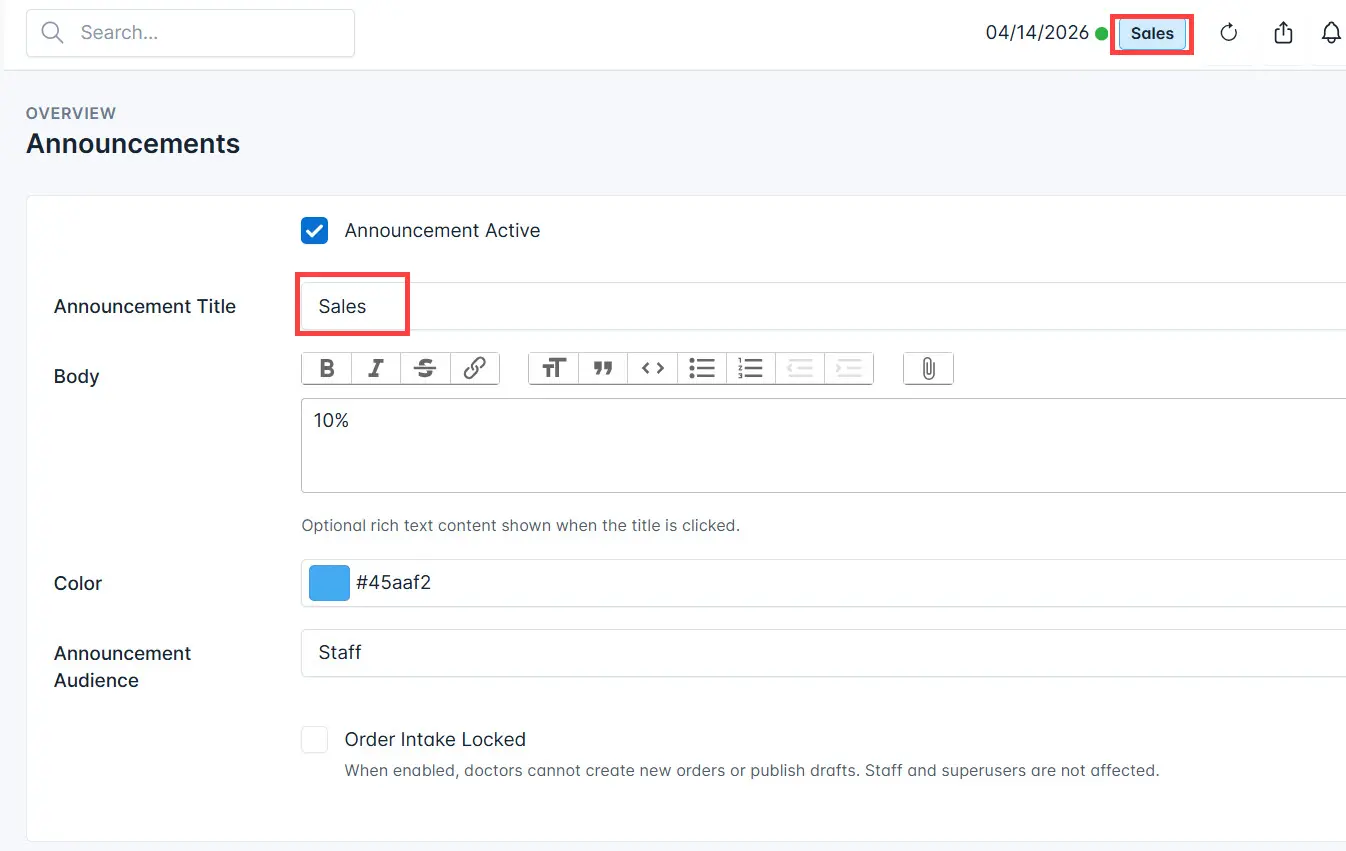Enable Order Intake Locked checkbox
The image size is (1346, 851).
315,740
